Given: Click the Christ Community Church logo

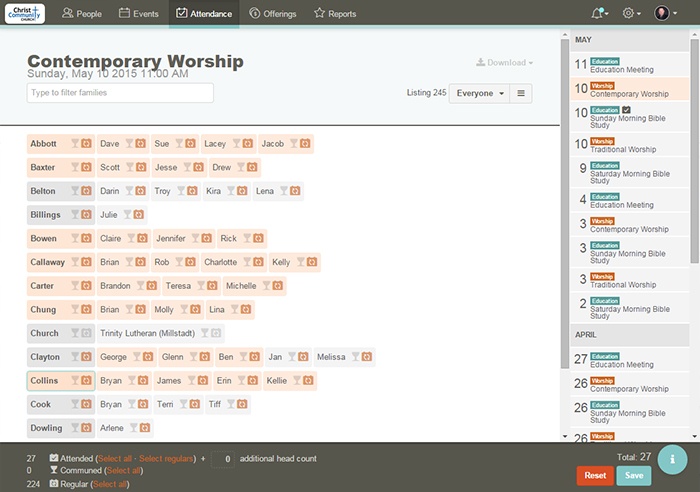Looking at the screenshot, I should click(x=25, y=13).
